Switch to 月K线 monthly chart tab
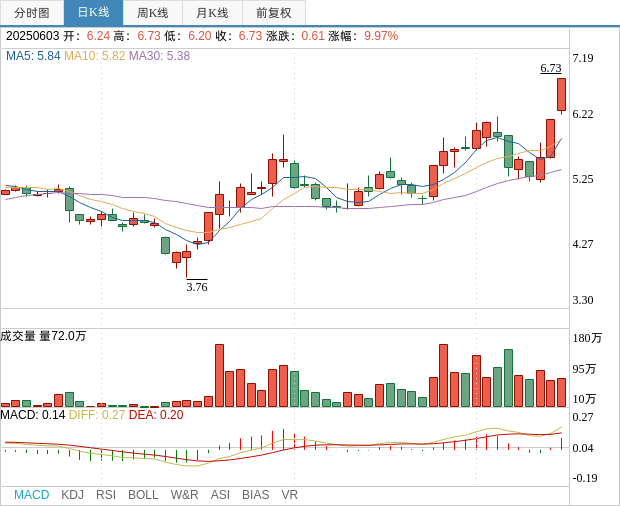The width and height of the screenshot is (620, 506). point(212,13)
